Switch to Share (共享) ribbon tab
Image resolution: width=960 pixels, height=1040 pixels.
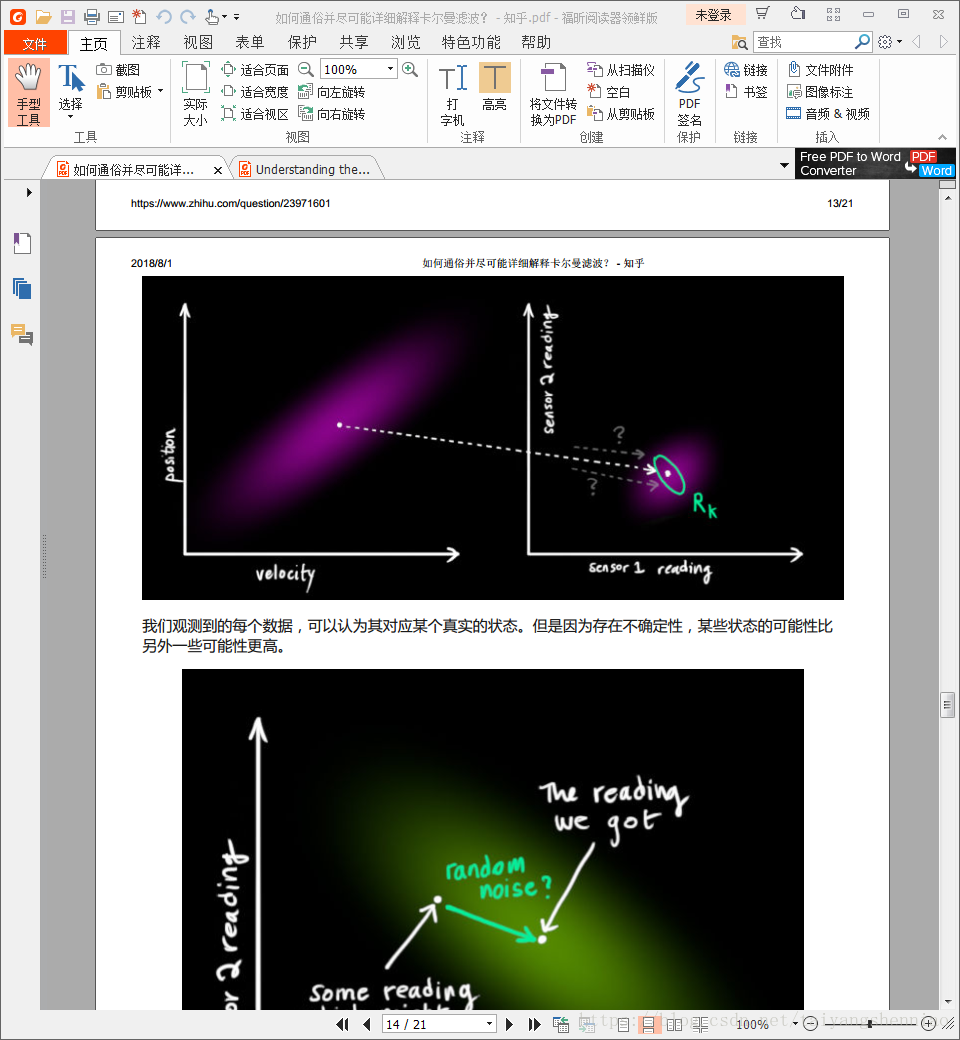[354, 43]
